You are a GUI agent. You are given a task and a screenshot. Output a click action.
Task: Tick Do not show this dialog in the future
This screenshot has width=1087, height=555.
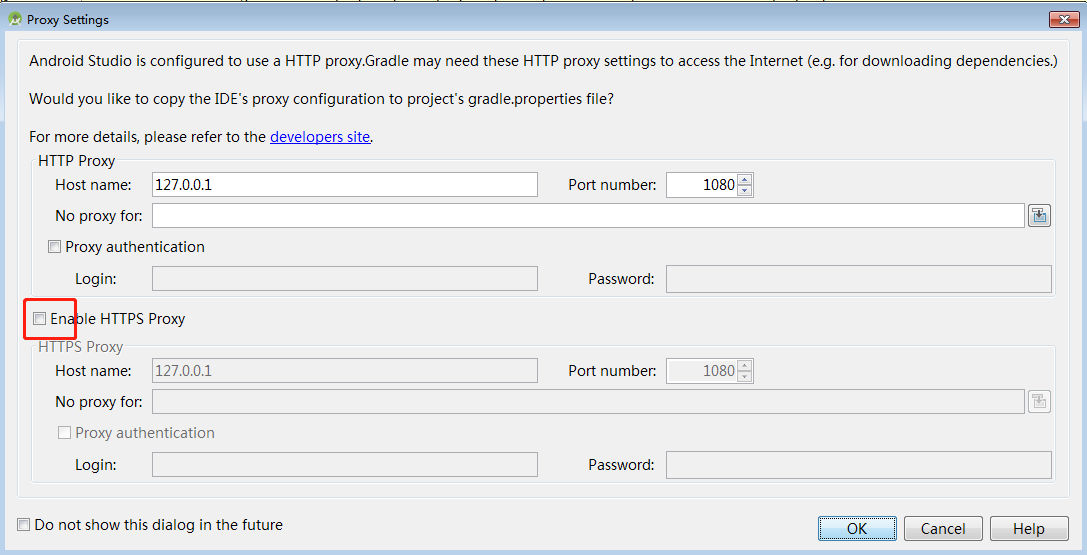tap(24, 525)
